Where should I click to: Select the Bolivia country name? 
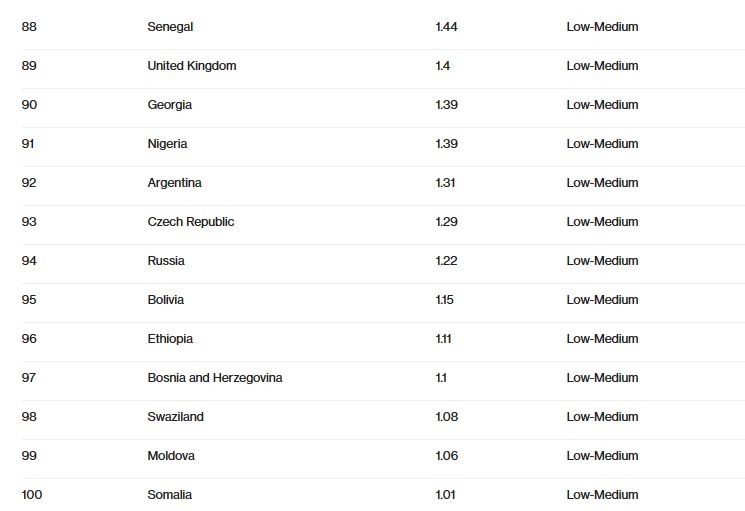click(166, 300)
